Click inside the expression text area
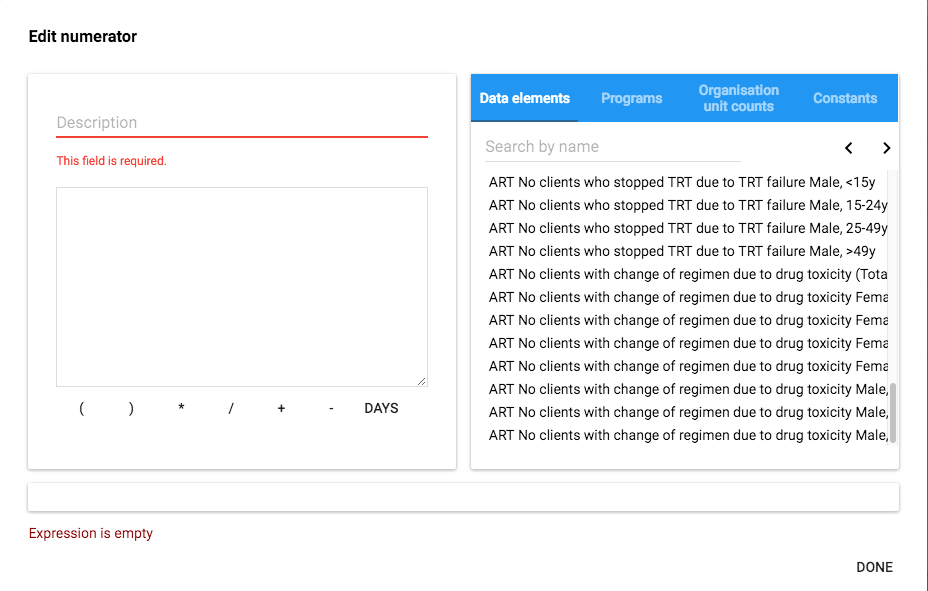 [x=241, y=286]
